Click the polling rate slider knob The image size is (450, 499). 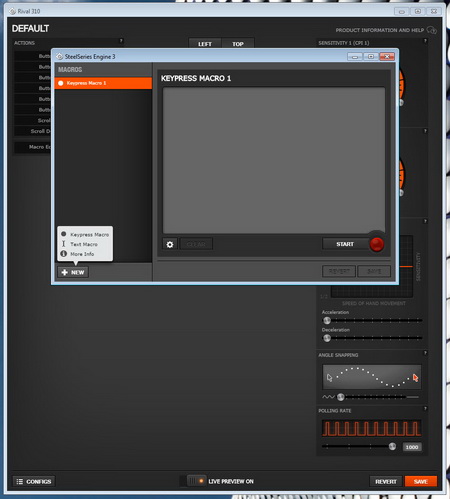(x=392, y=446)
